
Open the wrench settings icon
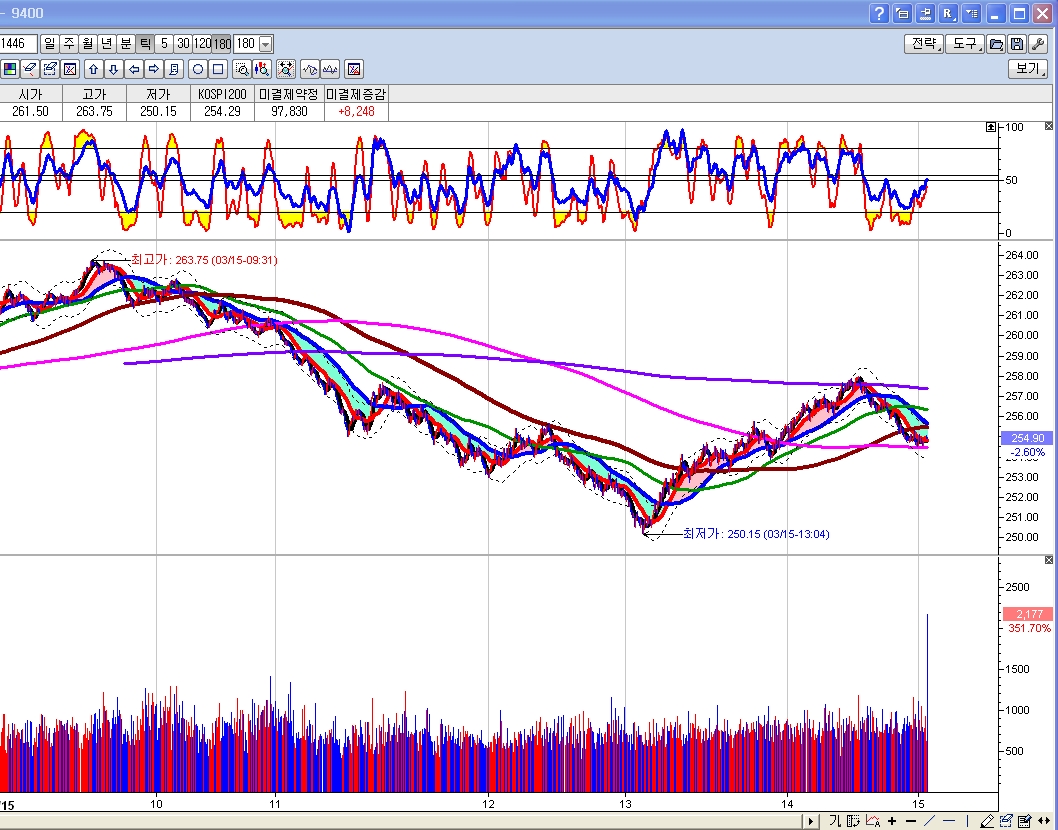coord(1038,44)
